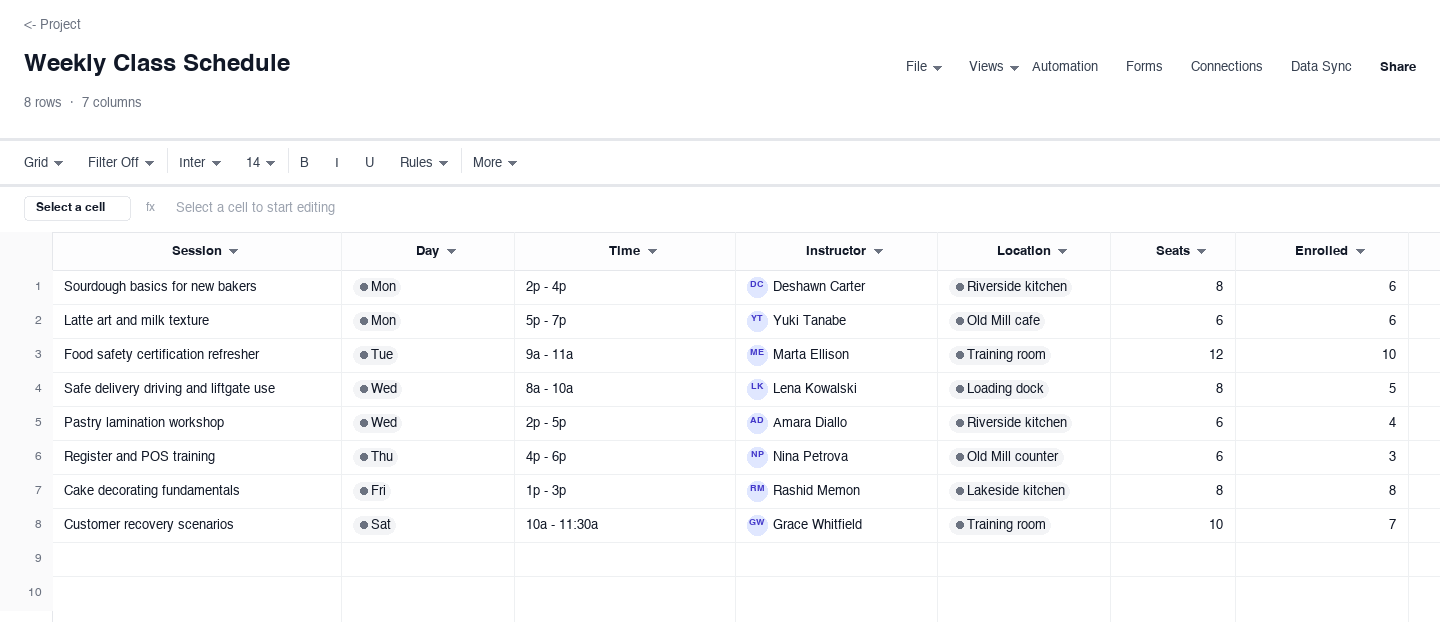Select the Cake decorating fundamentals cell
1440x622 pixels.
click(x=197, y=491)
